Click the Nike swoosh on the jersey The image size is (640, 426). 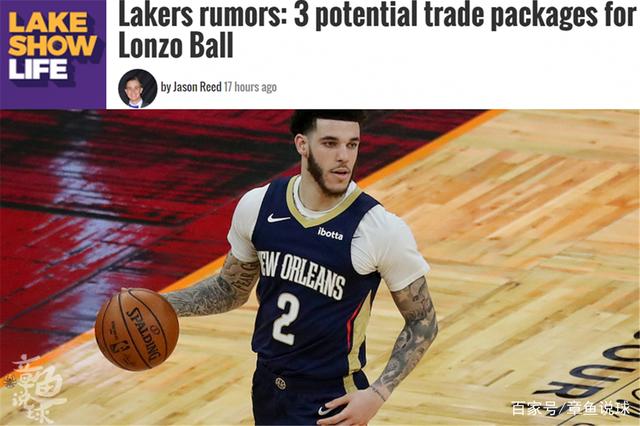pyautogui.click(x=278, y=218)
